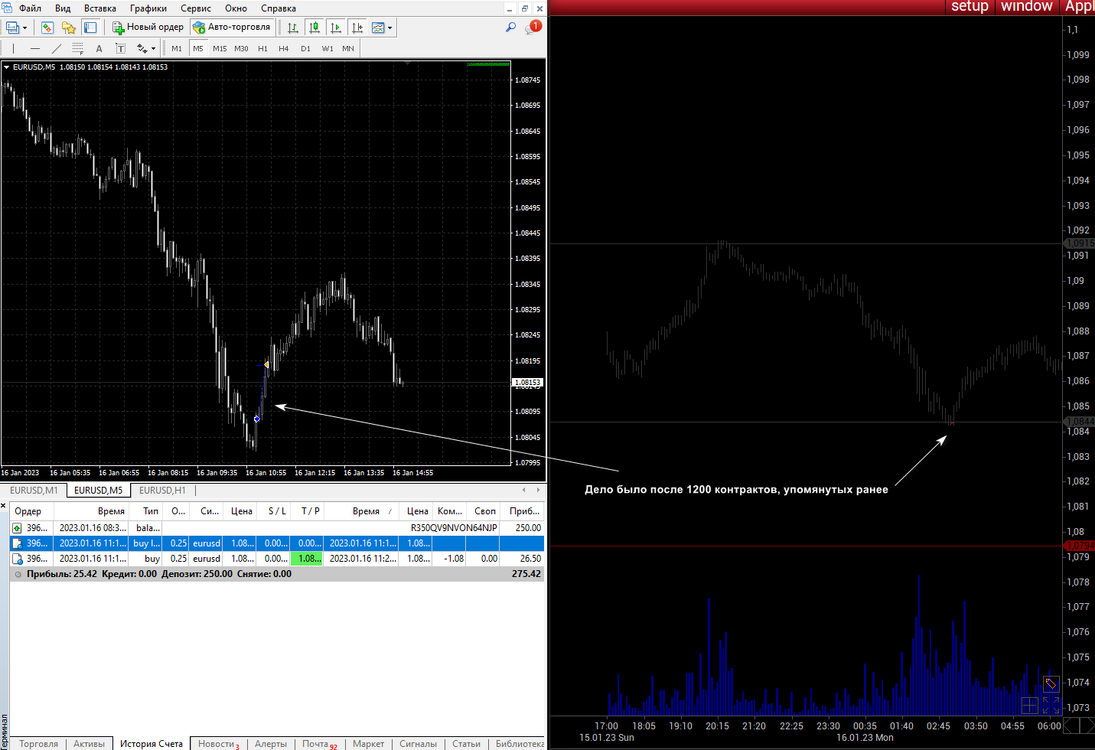Expand the arrows tool dropdown
The height and width of the screenshot is (750, 1095).
click(153, 49)
